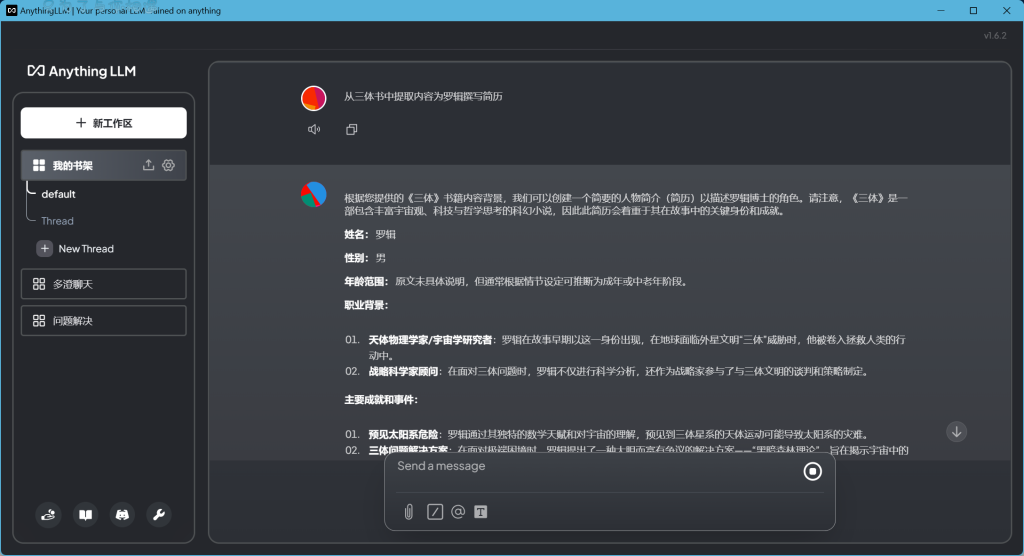The width and height of the screenshot is (1024, 556).
Task: Click the 职业背景 heading
Action: click(x=366, y=305)
